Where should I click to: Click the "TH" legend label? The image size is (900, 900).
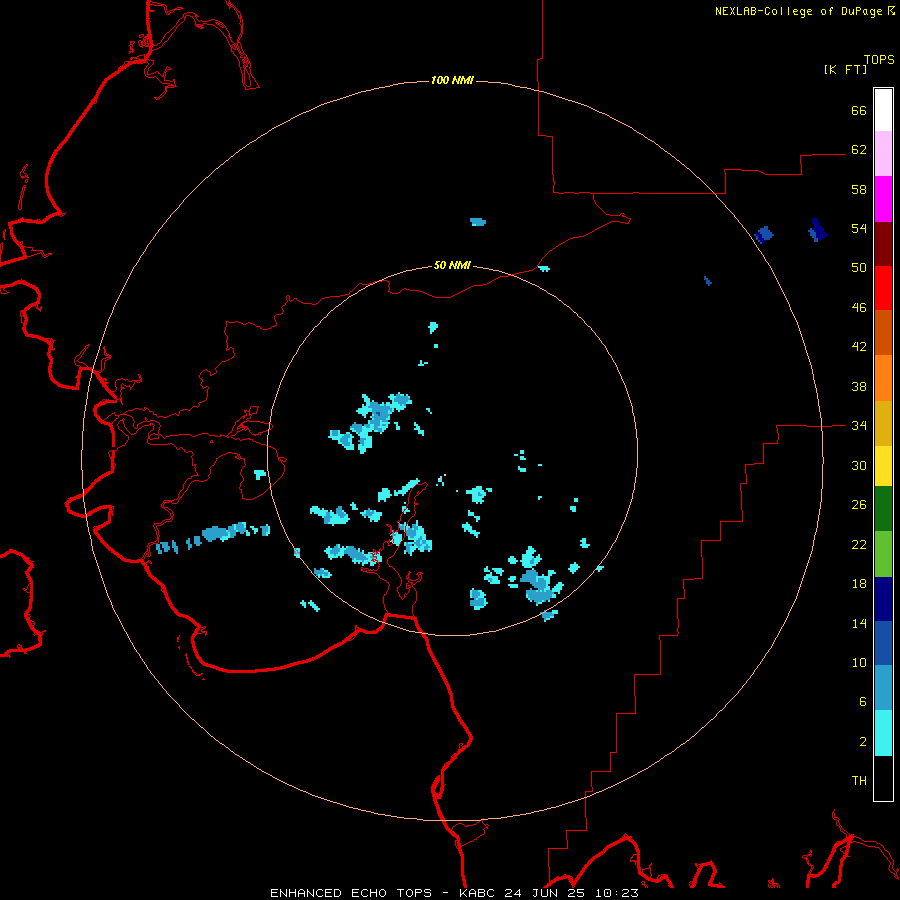tap(859, 781)
